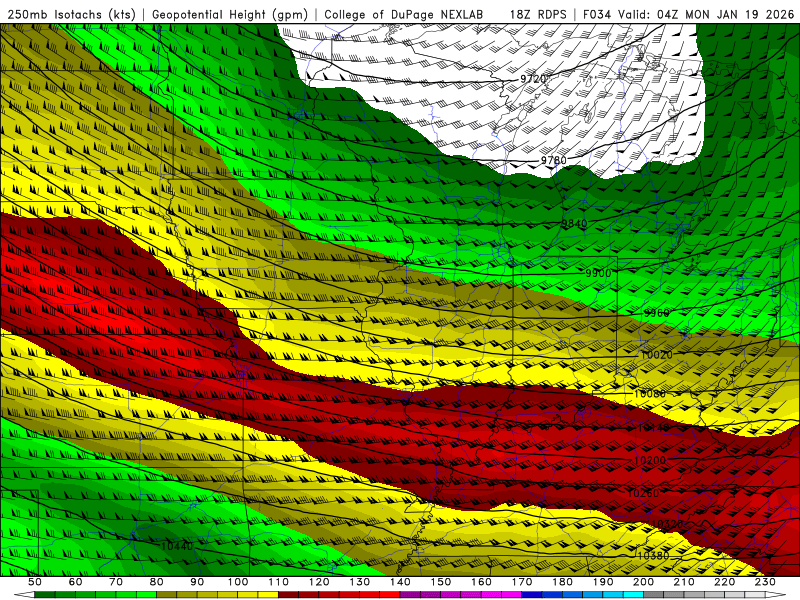Pick the cyan swatch just before 200
This screenshot has width=800, height=600.
point(634,594)
